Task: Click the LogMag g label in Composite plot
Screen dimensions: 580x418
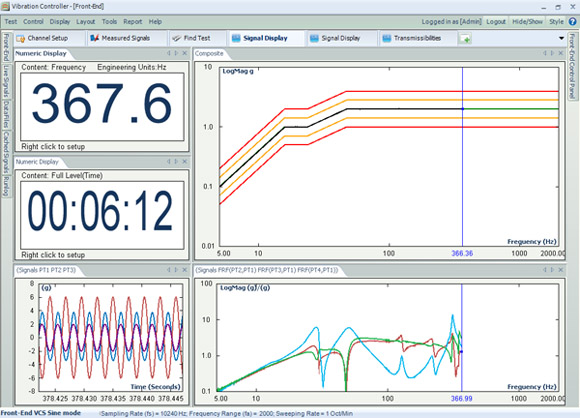Action: point(238,71)
